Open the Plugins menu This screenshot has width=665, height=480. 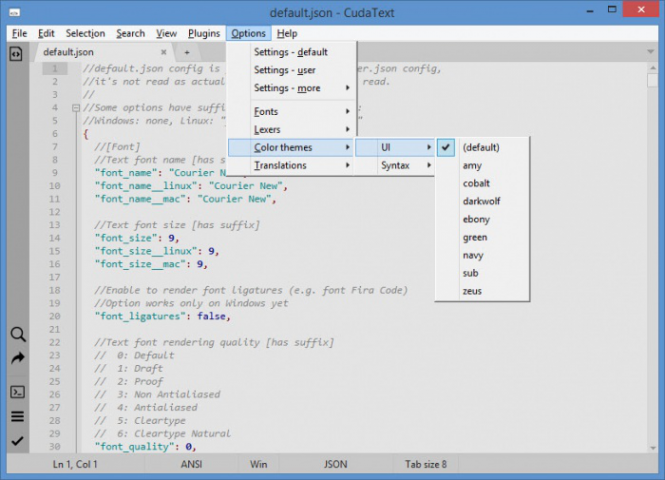(x=204, y=33)
